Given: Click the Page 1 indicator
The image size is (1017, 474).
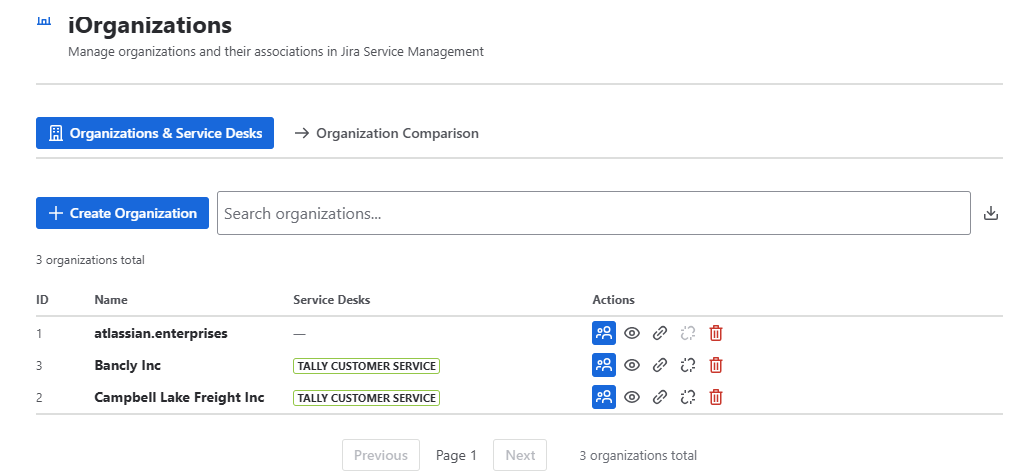Looking at the screenshot, I should tap(456, 455).
